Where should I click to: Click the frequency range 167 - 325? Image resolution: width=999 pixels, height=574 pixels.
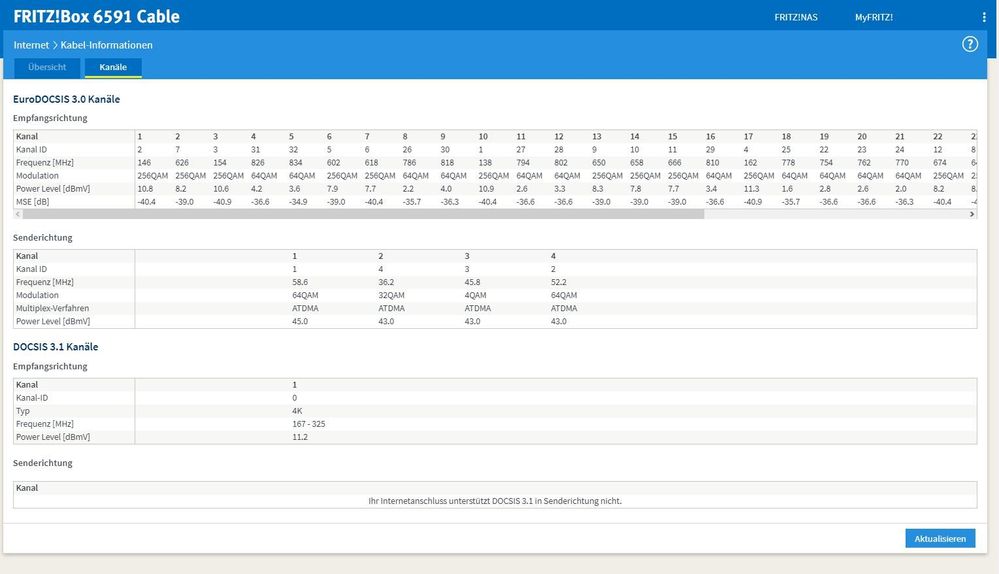pyautogui.click(x=308, y=424)
